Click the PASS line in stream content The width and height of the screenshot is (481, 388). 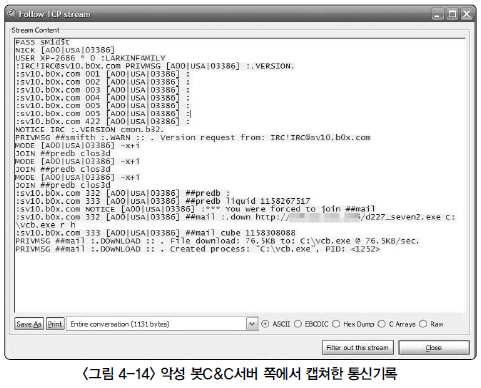pyautogui.click(x=42, y=42)
